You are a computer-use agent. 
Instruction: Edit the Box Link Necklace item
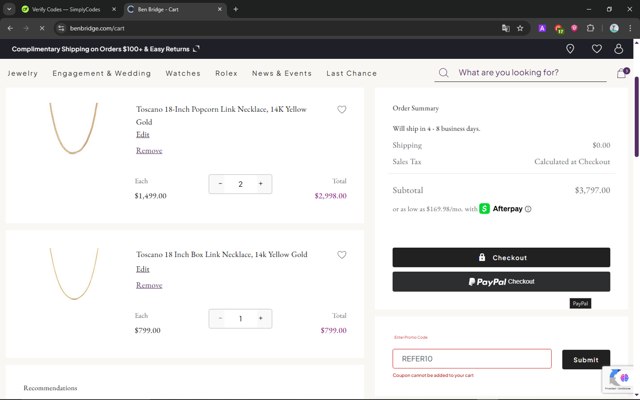point(143,269)
